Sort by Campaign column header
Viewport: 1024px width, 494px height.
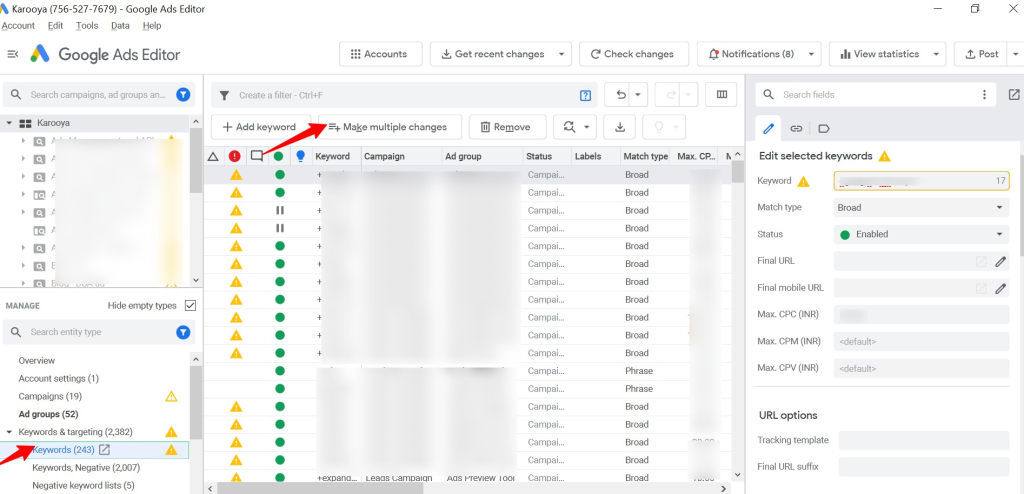pos(384,156)
